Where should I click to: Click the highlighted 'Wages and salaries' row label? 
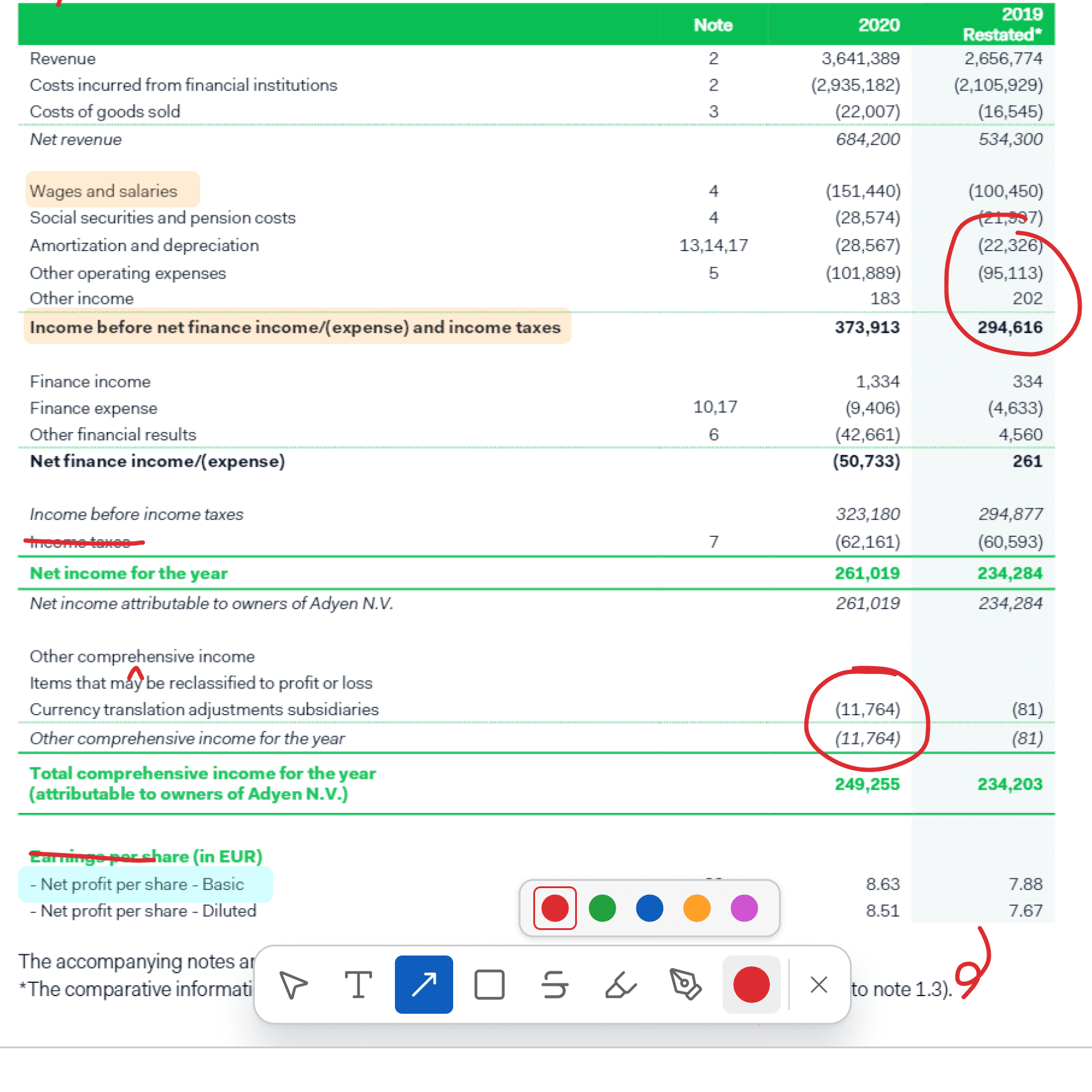(x=104, y=191)
